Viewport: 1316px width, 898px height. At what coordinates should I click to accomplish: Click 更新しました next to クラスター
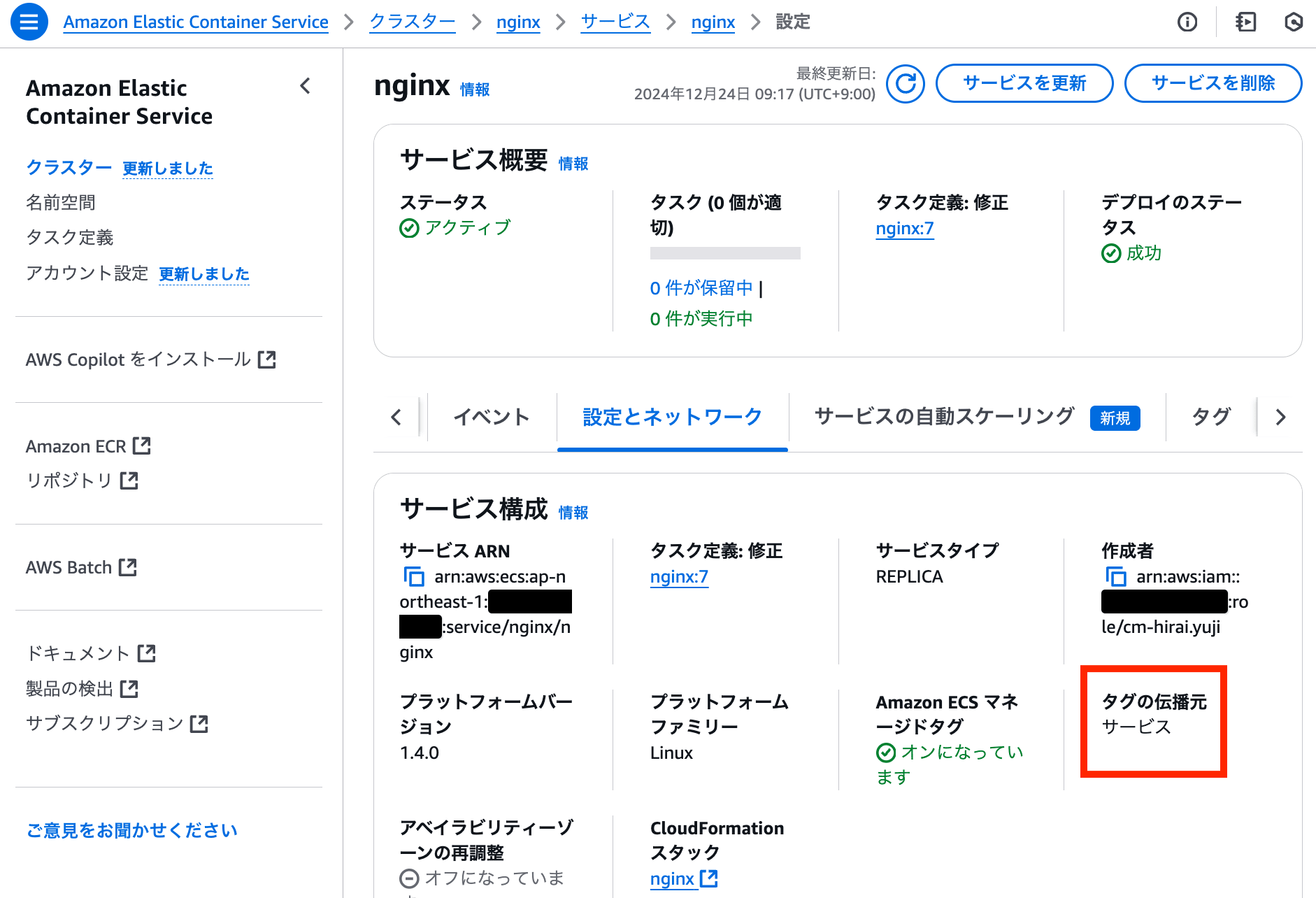168,169
